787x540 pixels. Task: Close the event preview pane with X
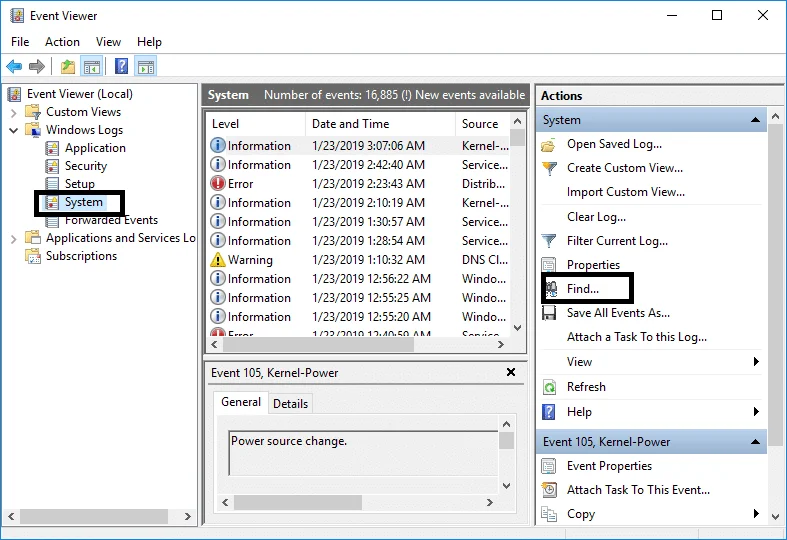[511, 372]
